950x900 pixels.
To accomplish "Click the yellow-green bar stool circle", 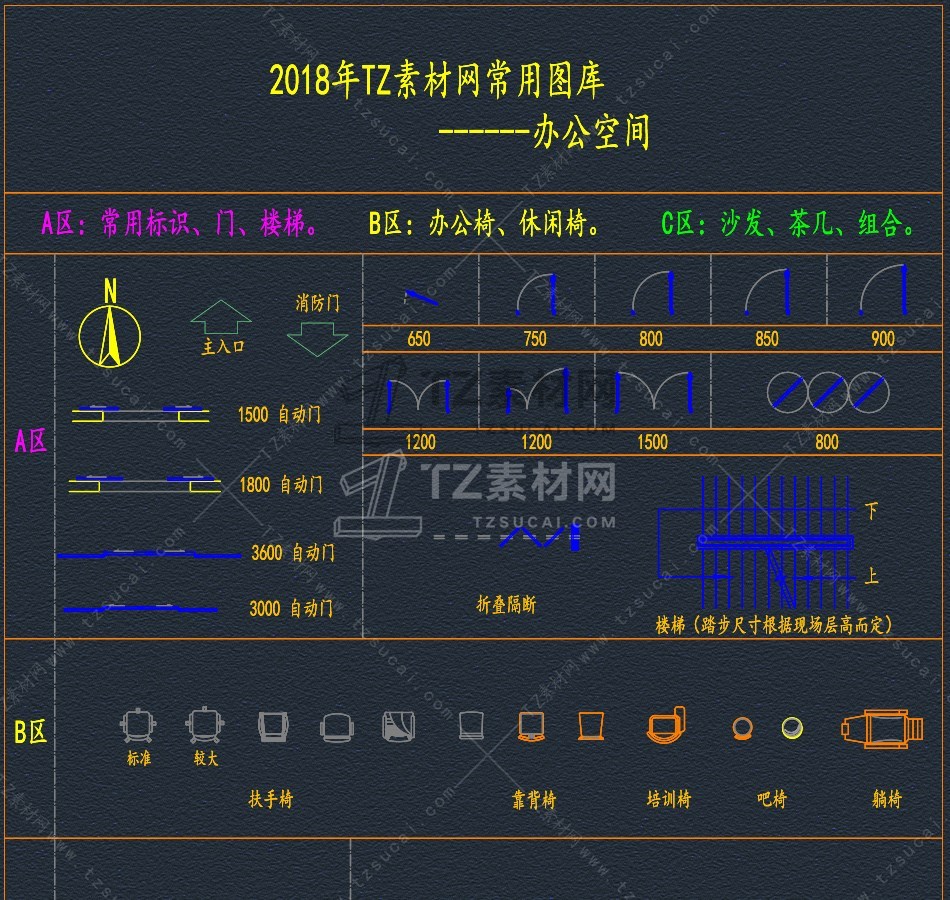I will pos(792,727).
